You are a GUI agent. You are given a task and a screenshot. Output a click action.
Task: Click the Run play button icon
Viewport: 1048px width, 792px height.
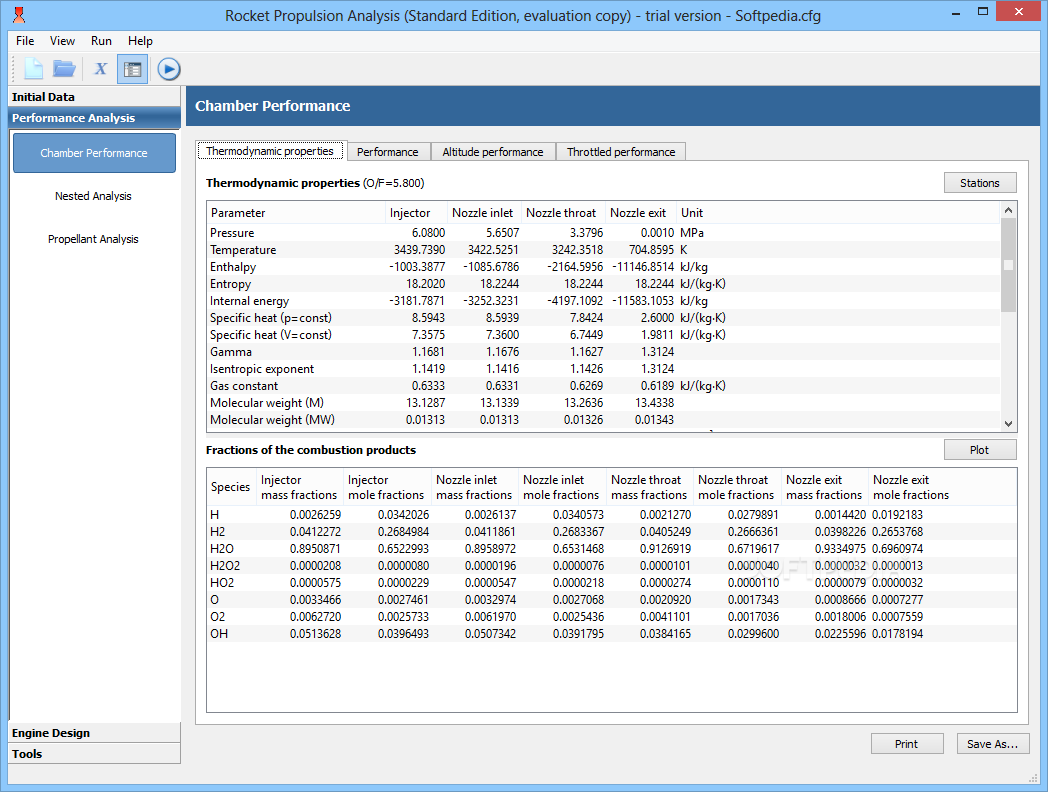pyautogui.click(x=169, y=69)
